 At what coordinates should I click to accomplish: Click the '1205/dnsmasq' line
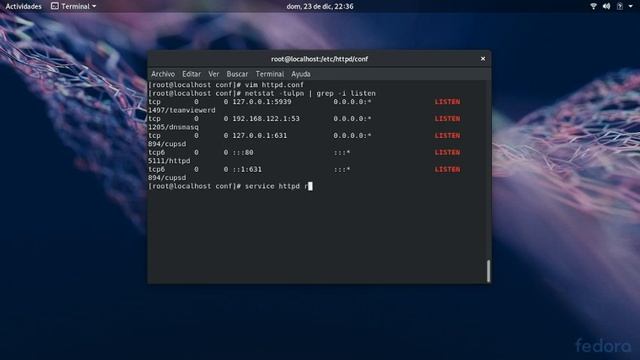tap(173, 127)
